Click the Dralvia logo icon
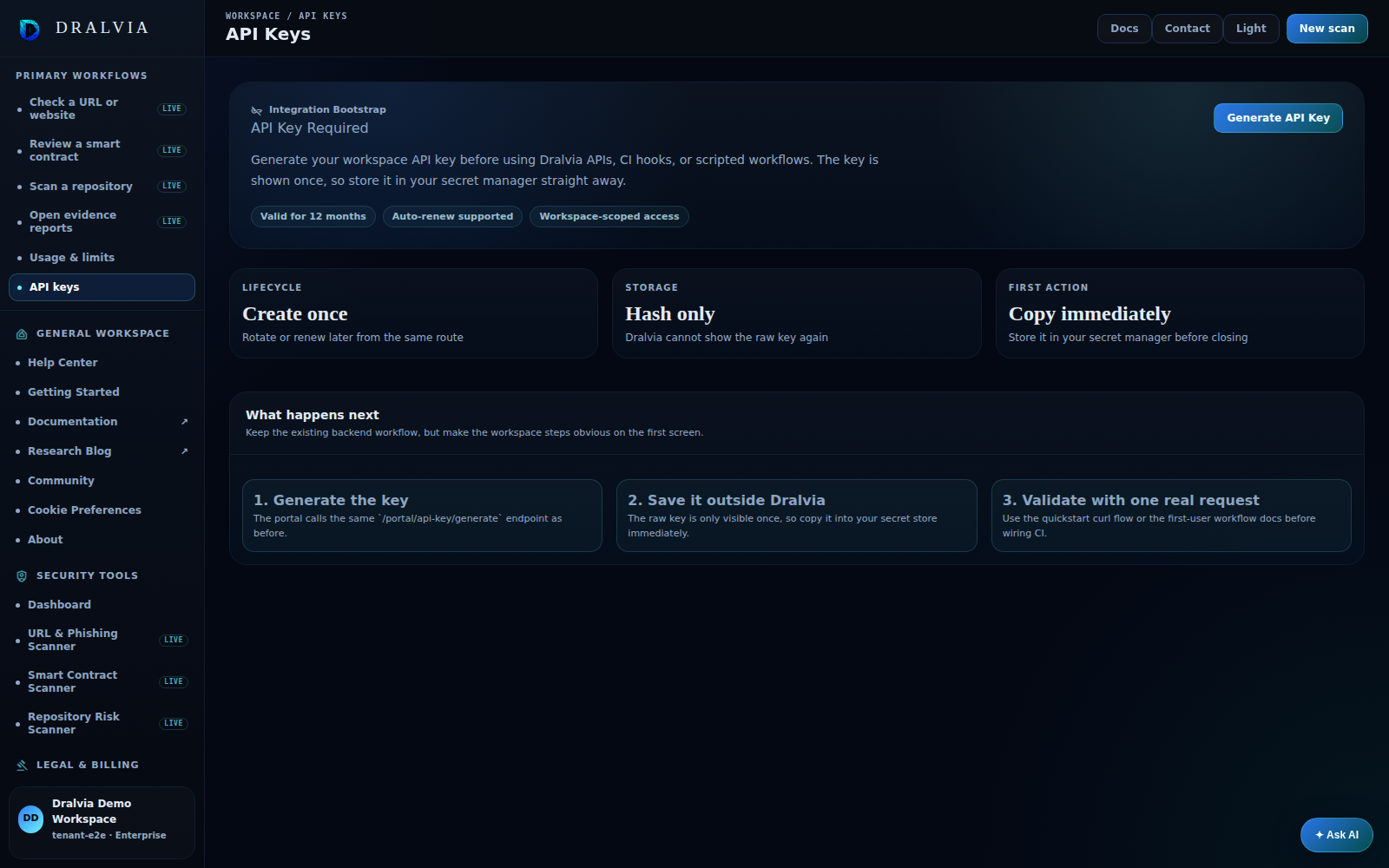1389x868 pixels. point(30,30)
